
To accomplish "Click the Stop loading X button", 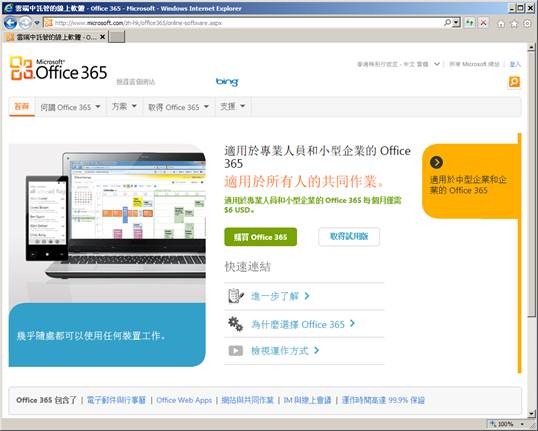I will [483, 23].
